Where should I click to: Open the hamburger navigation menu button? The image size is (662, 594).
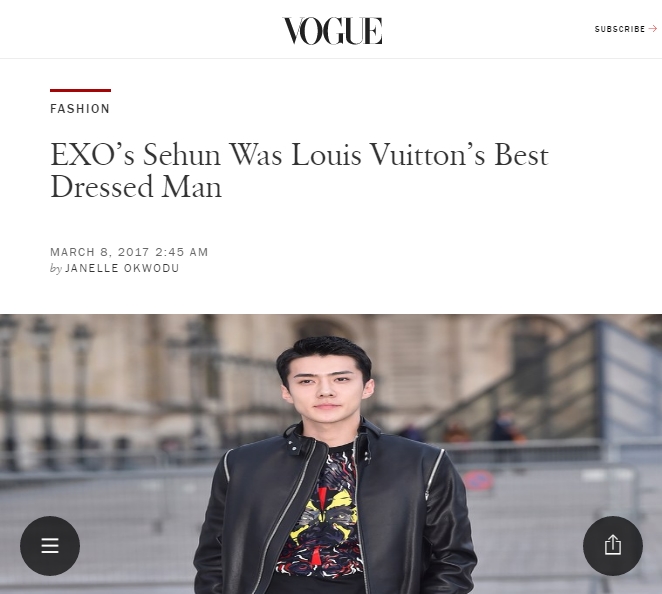coord(50,545)
